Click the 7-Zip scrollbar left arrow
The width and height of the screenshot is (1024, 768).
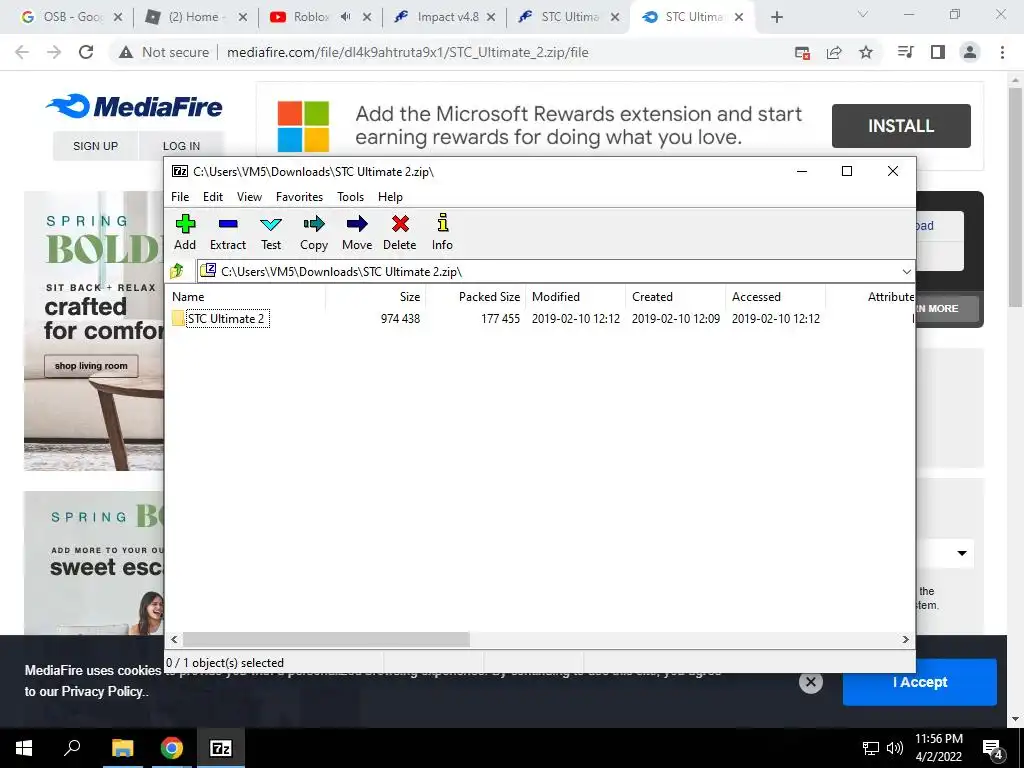pos(174,639)
